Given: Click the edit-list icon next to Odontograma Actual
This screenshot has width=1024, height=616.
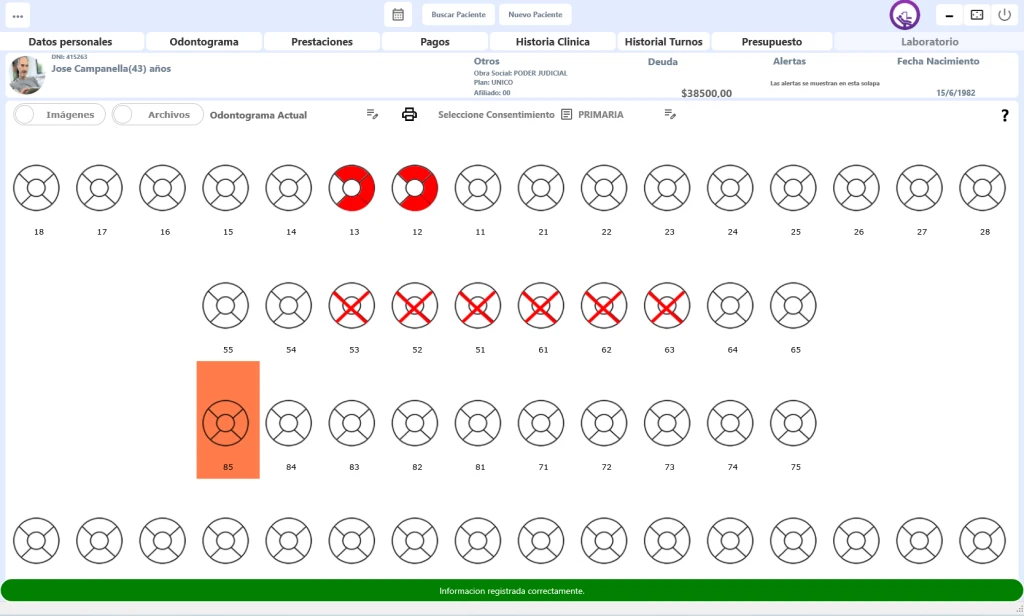Looking at the screenshot, I should click(372, 114).
